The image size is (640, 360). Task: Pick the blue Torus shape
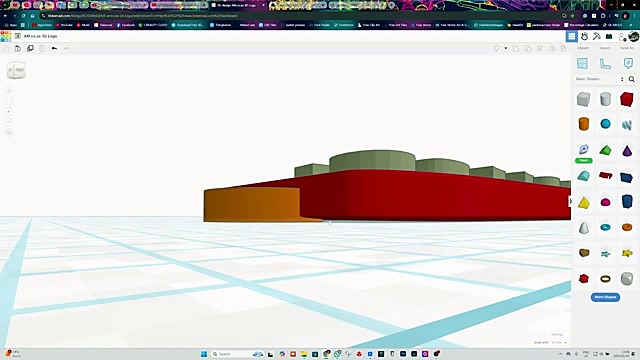click(605, 227)
